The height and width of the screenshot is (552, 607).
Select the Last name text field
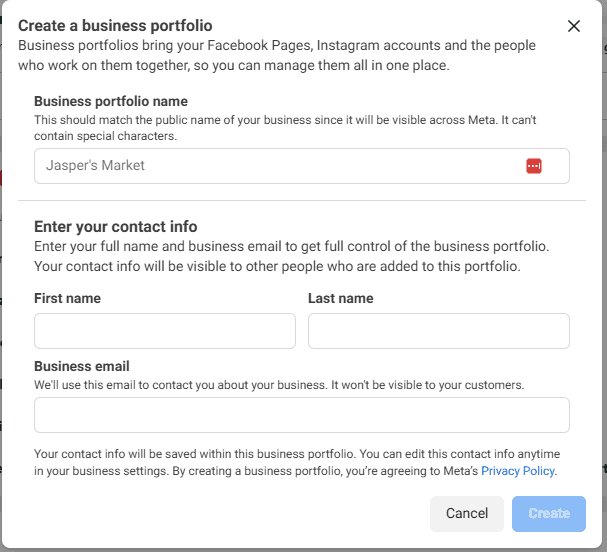click(x=438, y=331)
